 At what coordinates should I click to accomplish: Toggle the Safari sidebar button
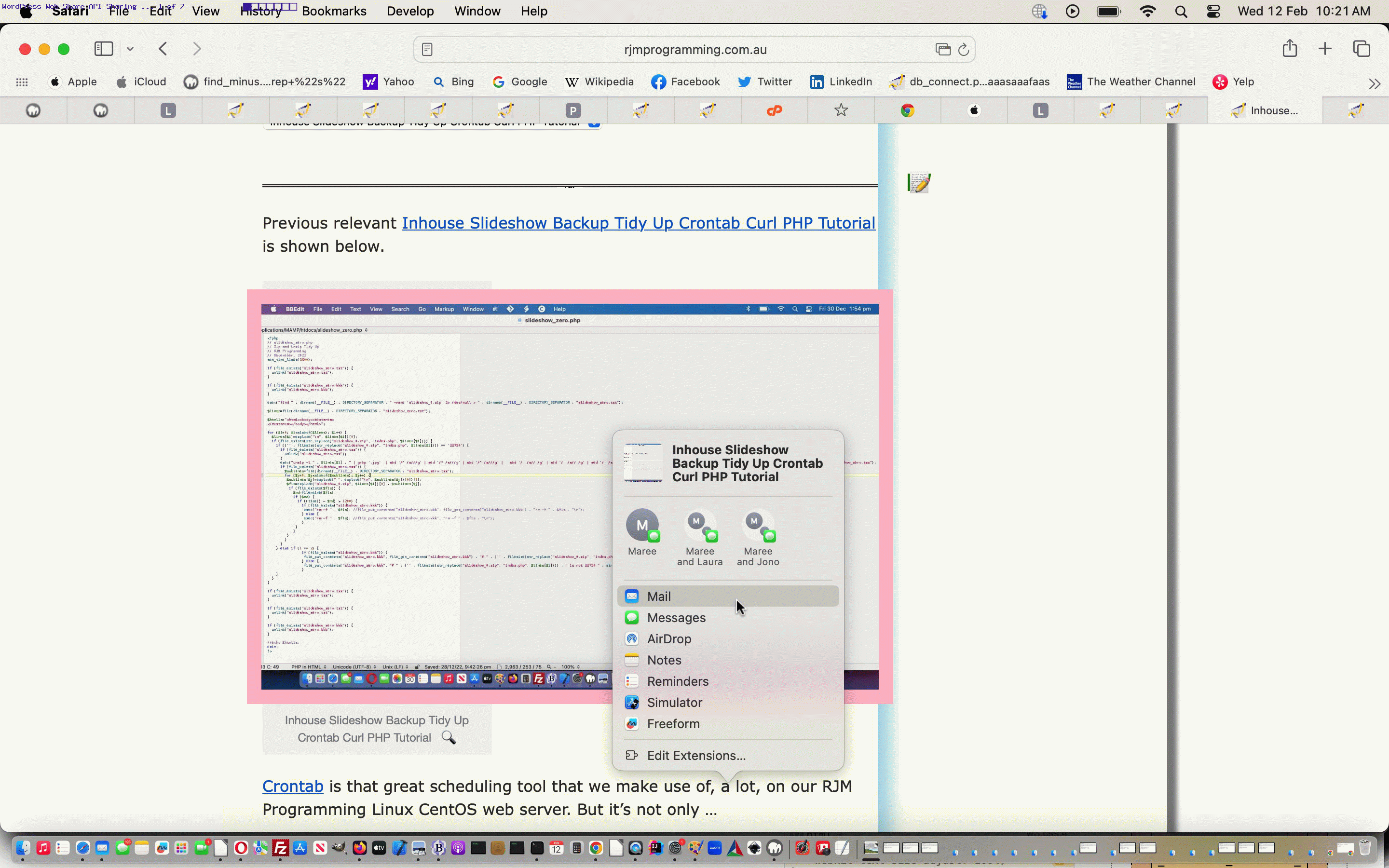[x=103, y=49]
